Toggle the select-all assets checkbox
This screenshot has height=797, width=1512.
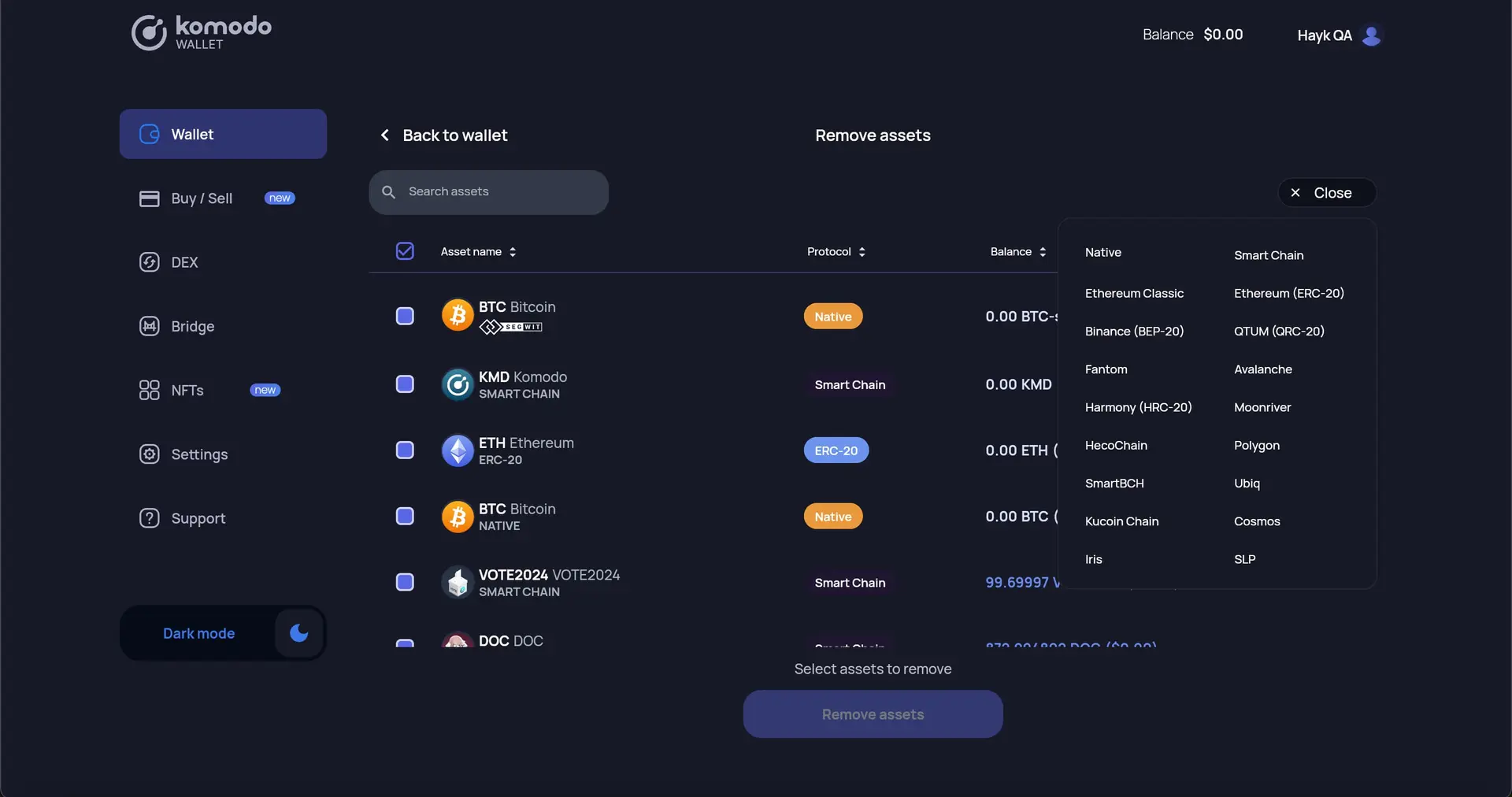tap(404, 250)
